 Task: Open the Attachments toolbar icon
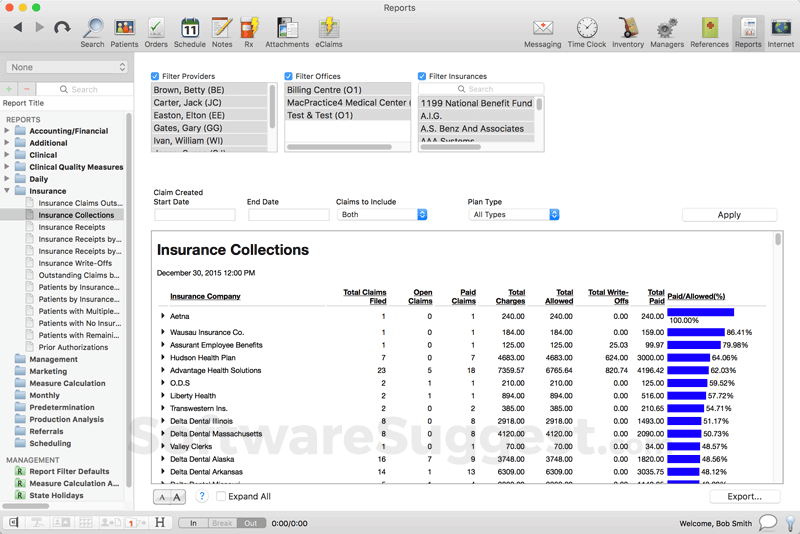pyautogui.click(x=287, y=29)
